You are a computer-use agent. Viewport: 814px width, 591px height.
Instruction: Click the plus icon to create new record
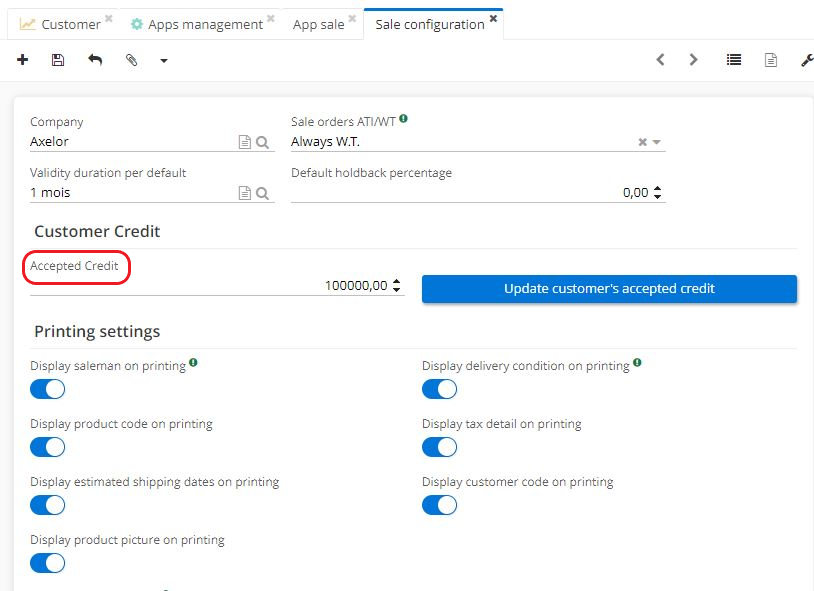(x=23, y=60)
